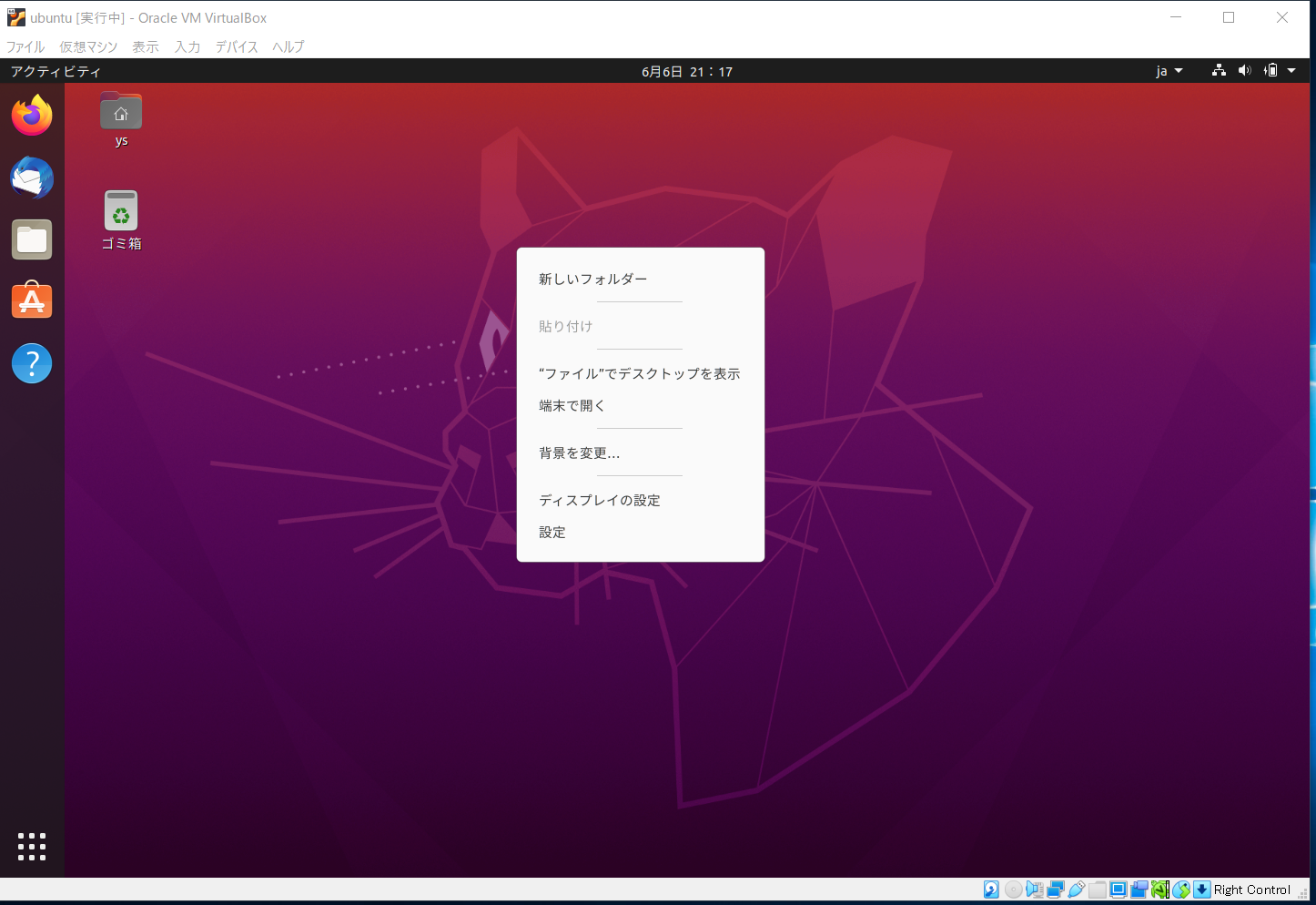The width and height of the screenshot is (1316, 905).
Task: Open the Help icon in dock
Action: pos(32,363)
